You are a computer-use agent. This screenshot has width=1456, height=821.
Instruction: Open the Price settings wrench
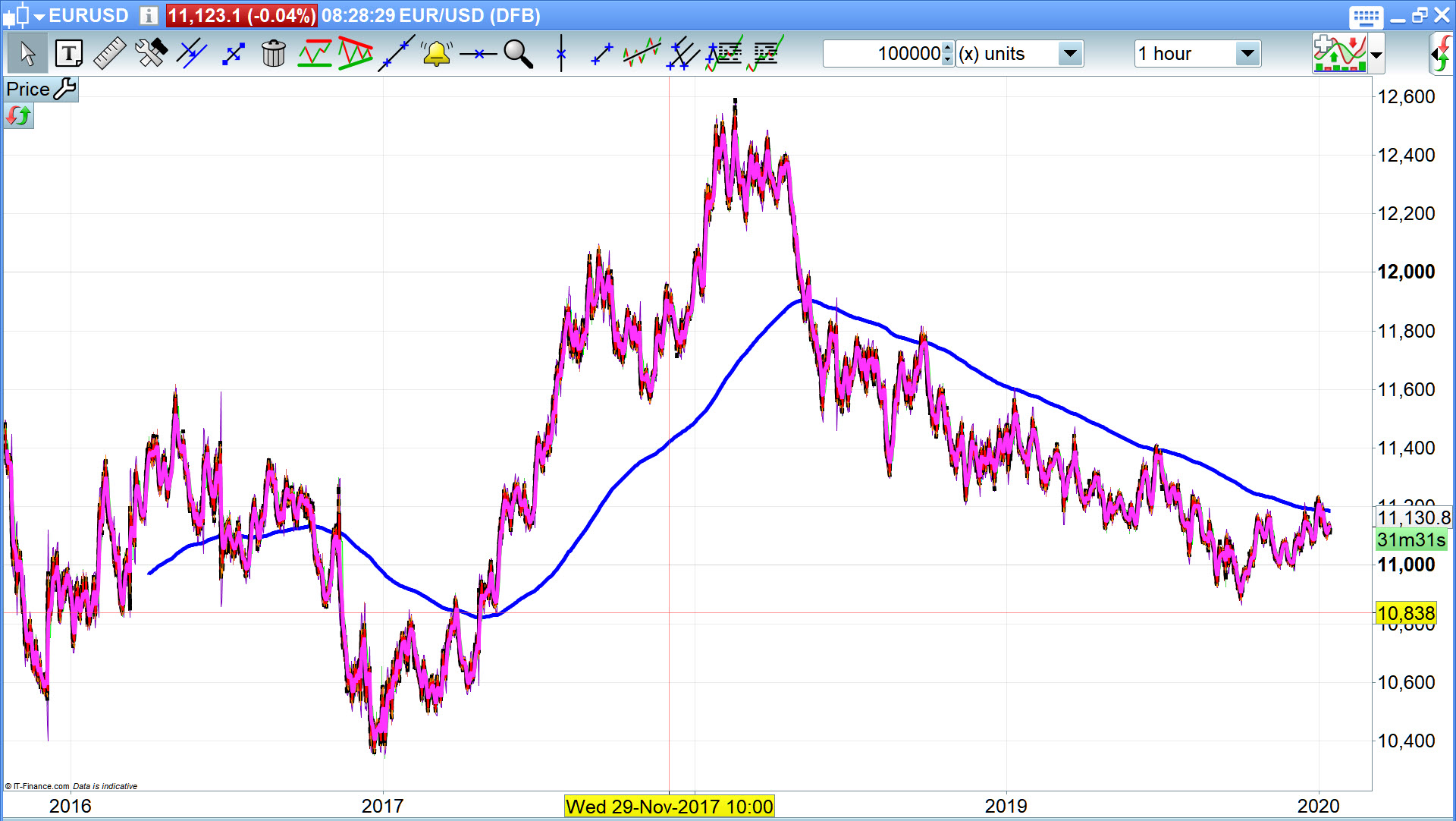(65, 89)
